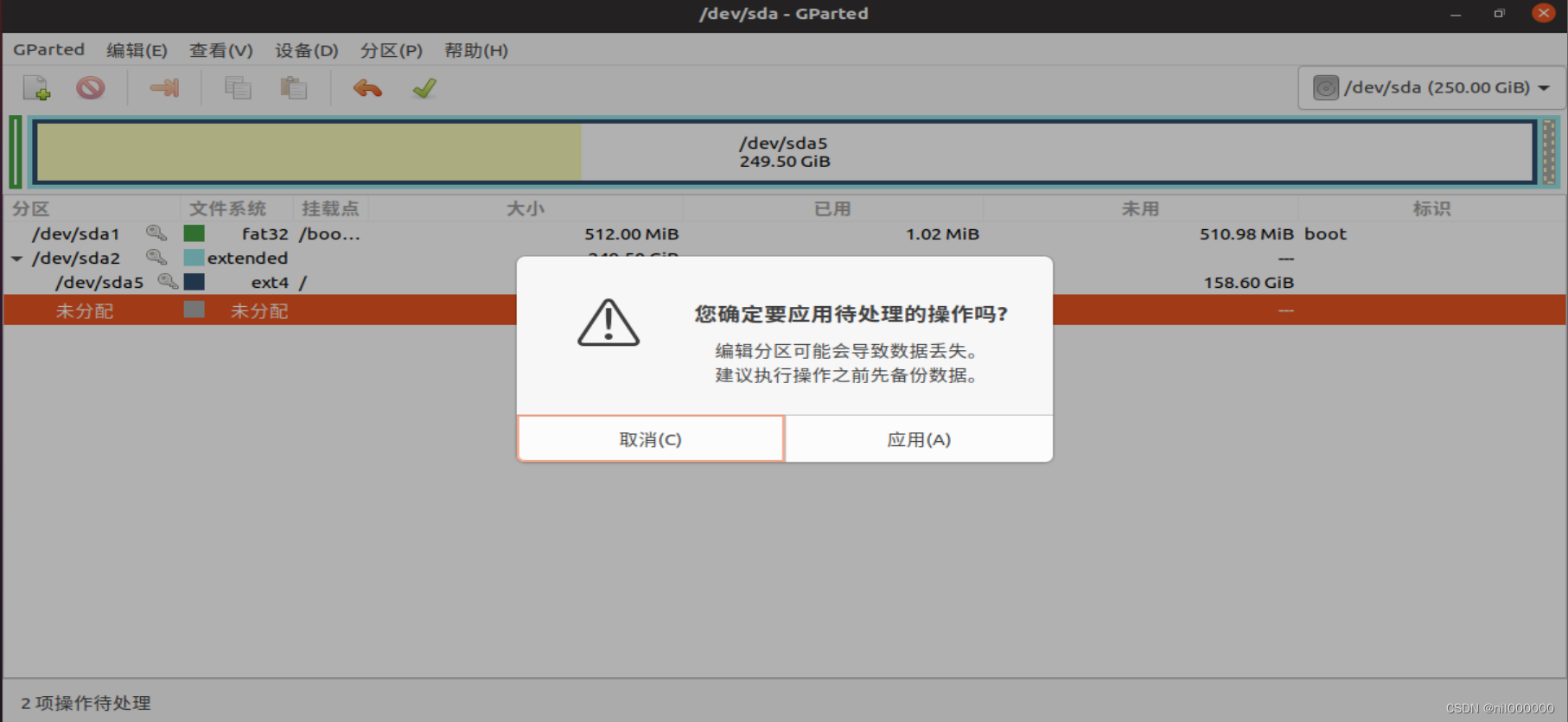Click the paste partition toolbar icon
This screenshot has height=722, width=1568.
[x=294, y=87]
